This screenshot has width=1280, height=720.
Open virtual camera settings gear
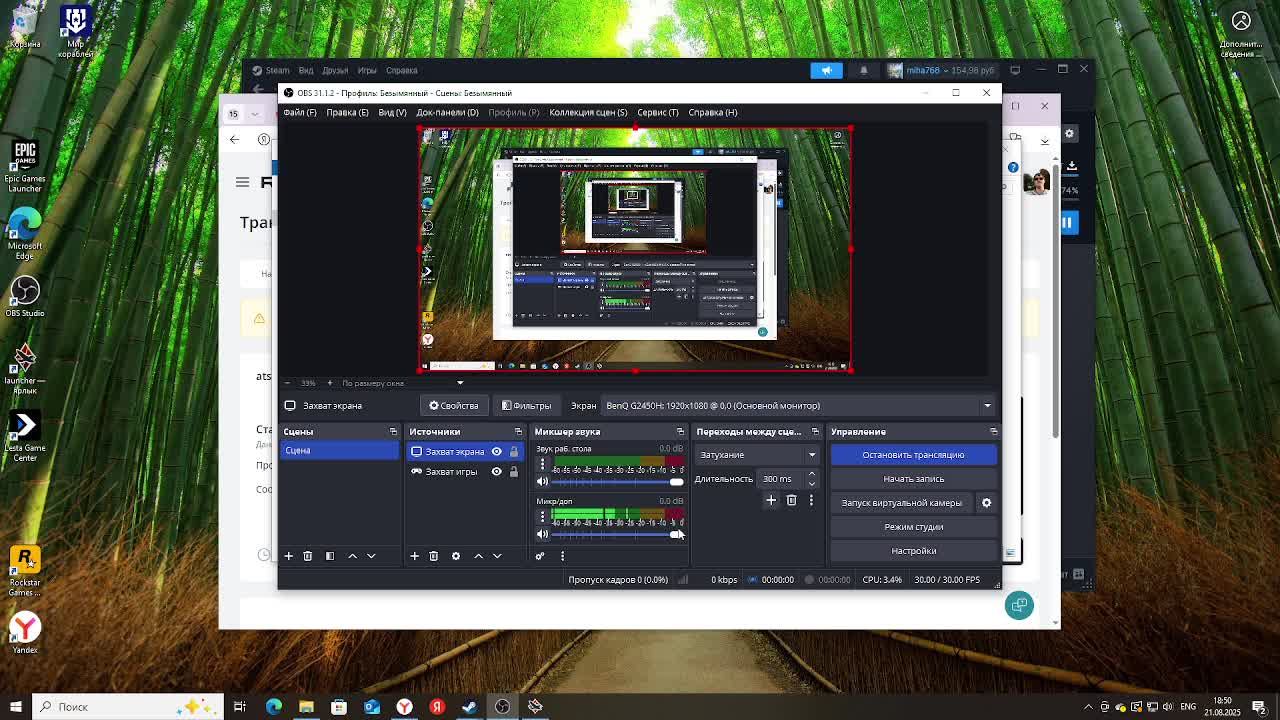(986, 503)
